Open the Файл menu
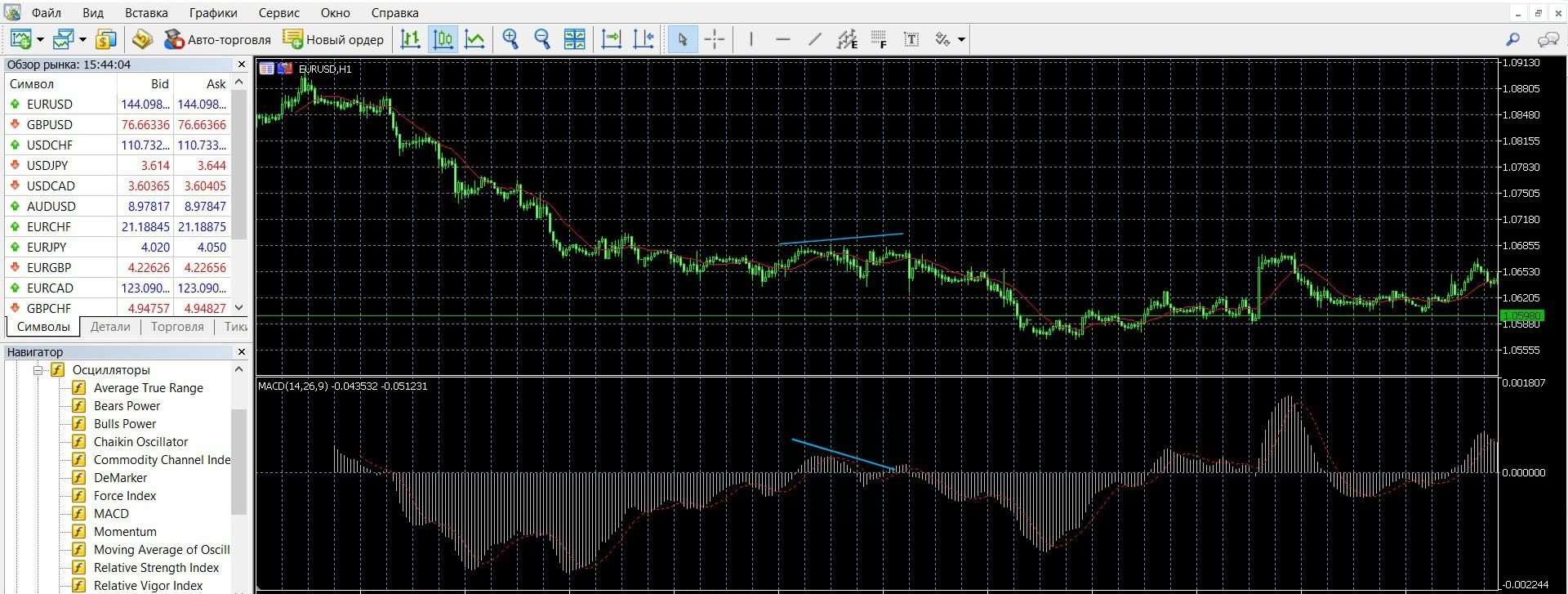The height and width of the screenshot is (594, 1568). [47, 13]
